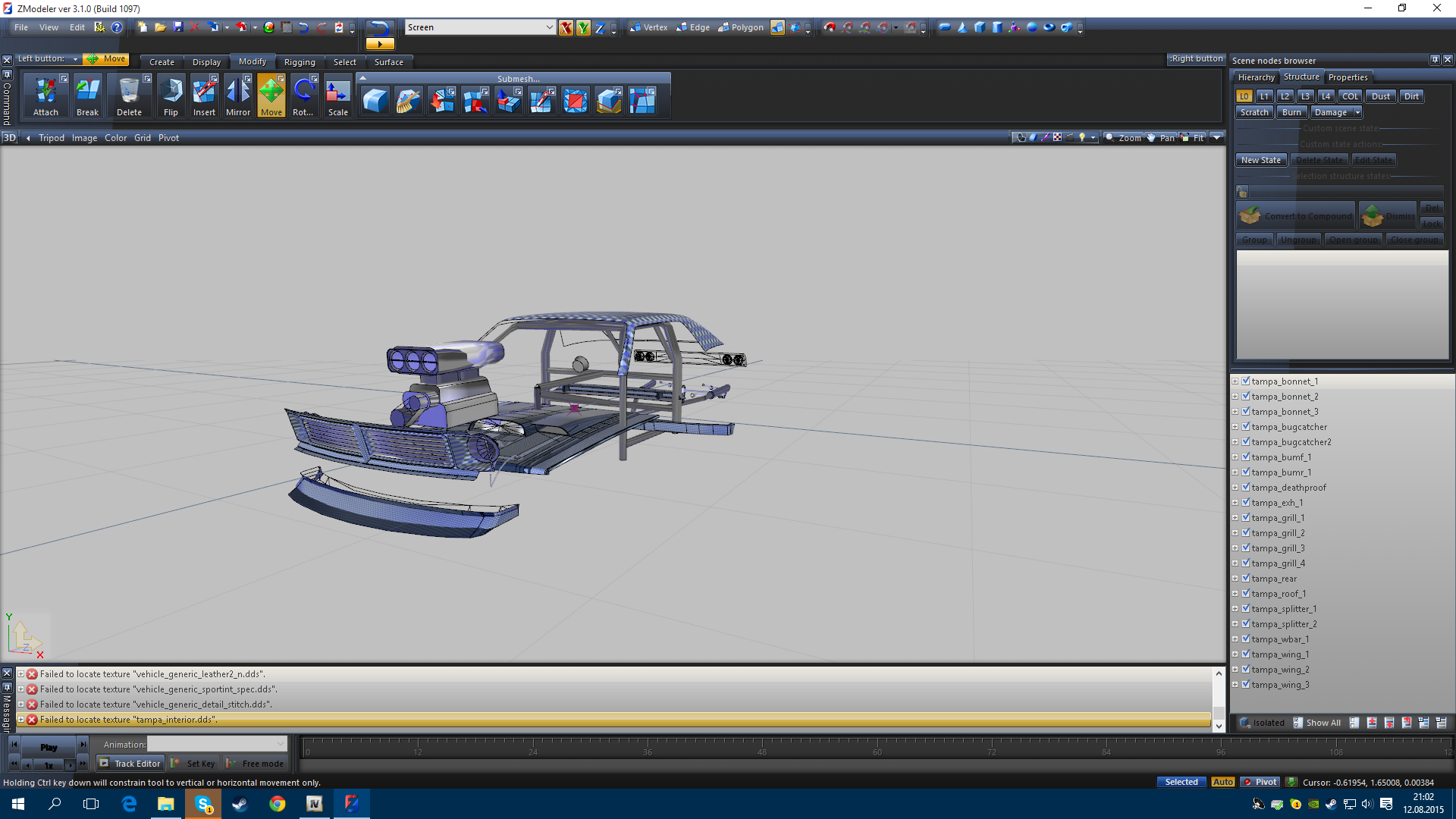Select the tampa_bugcatcher2 tree node
Screen dimensions: 1456x819
point(1291,442)
